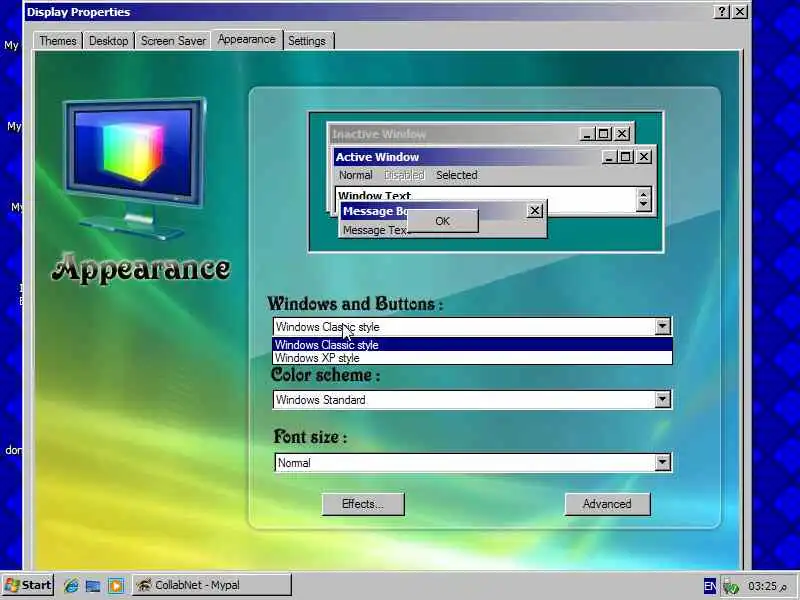
Task: Click the monitor with color cube image
Action: pos(134,166)
